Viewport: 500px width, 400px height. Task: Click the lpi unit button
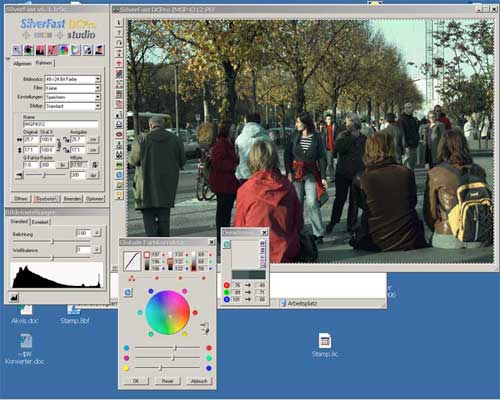click(x=62, y=165)
